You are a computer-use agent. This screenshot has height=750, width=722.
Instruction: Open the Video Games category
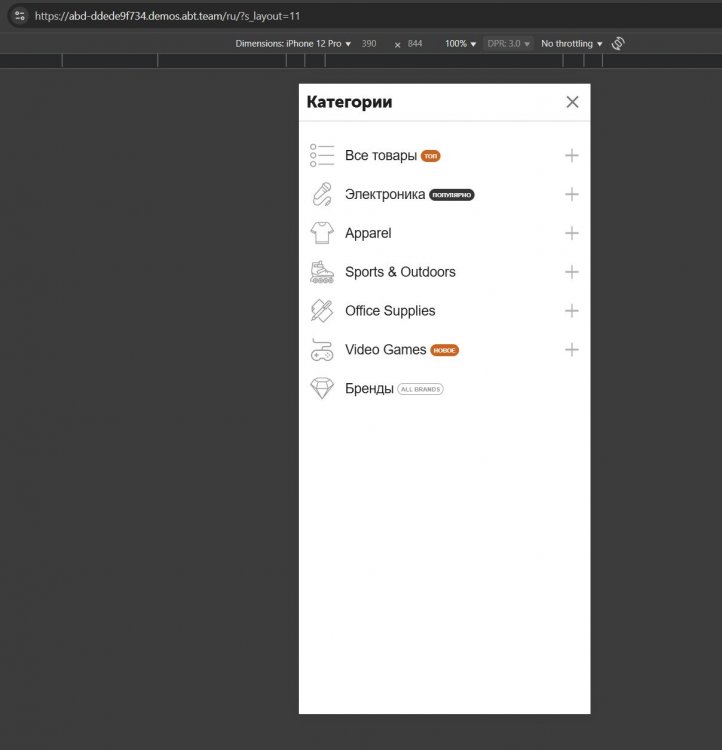click(385, 350)
